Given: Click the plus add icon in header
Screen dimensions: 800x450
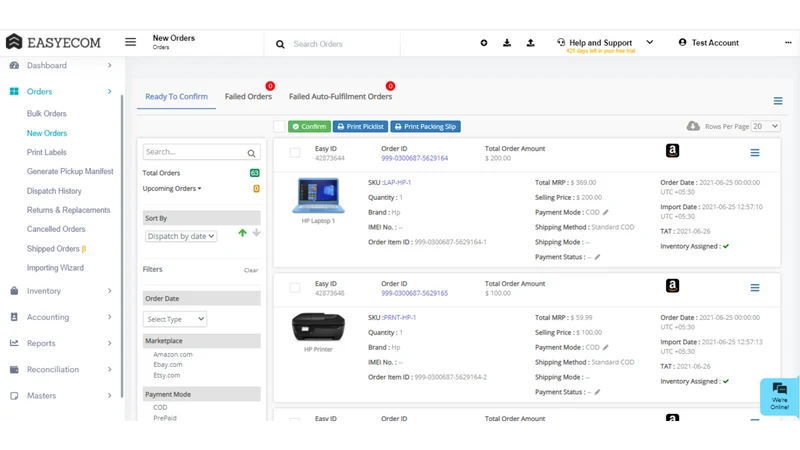Looking at the screenshot, I should point(484,43).
